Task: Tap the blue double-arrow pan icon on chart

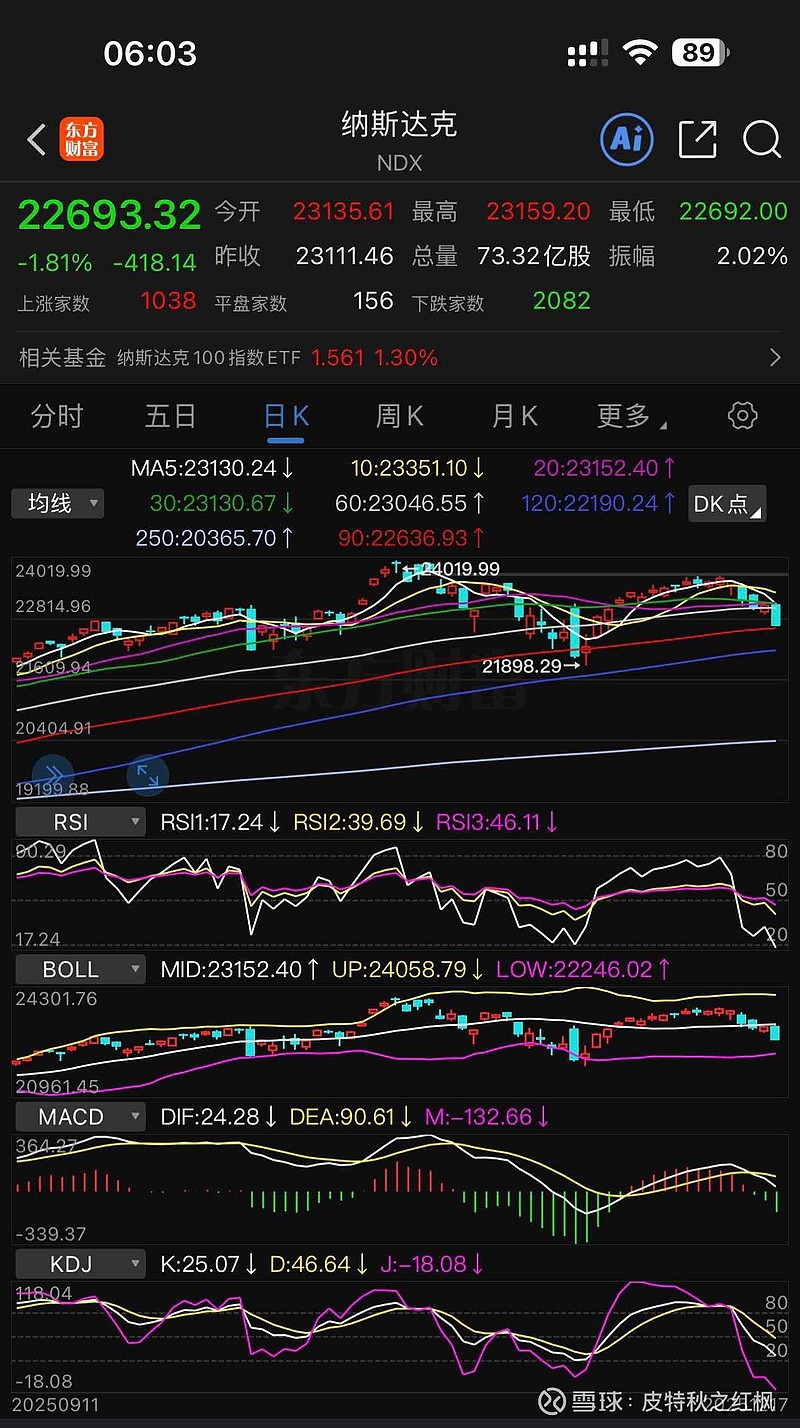Action: point(53,775)
